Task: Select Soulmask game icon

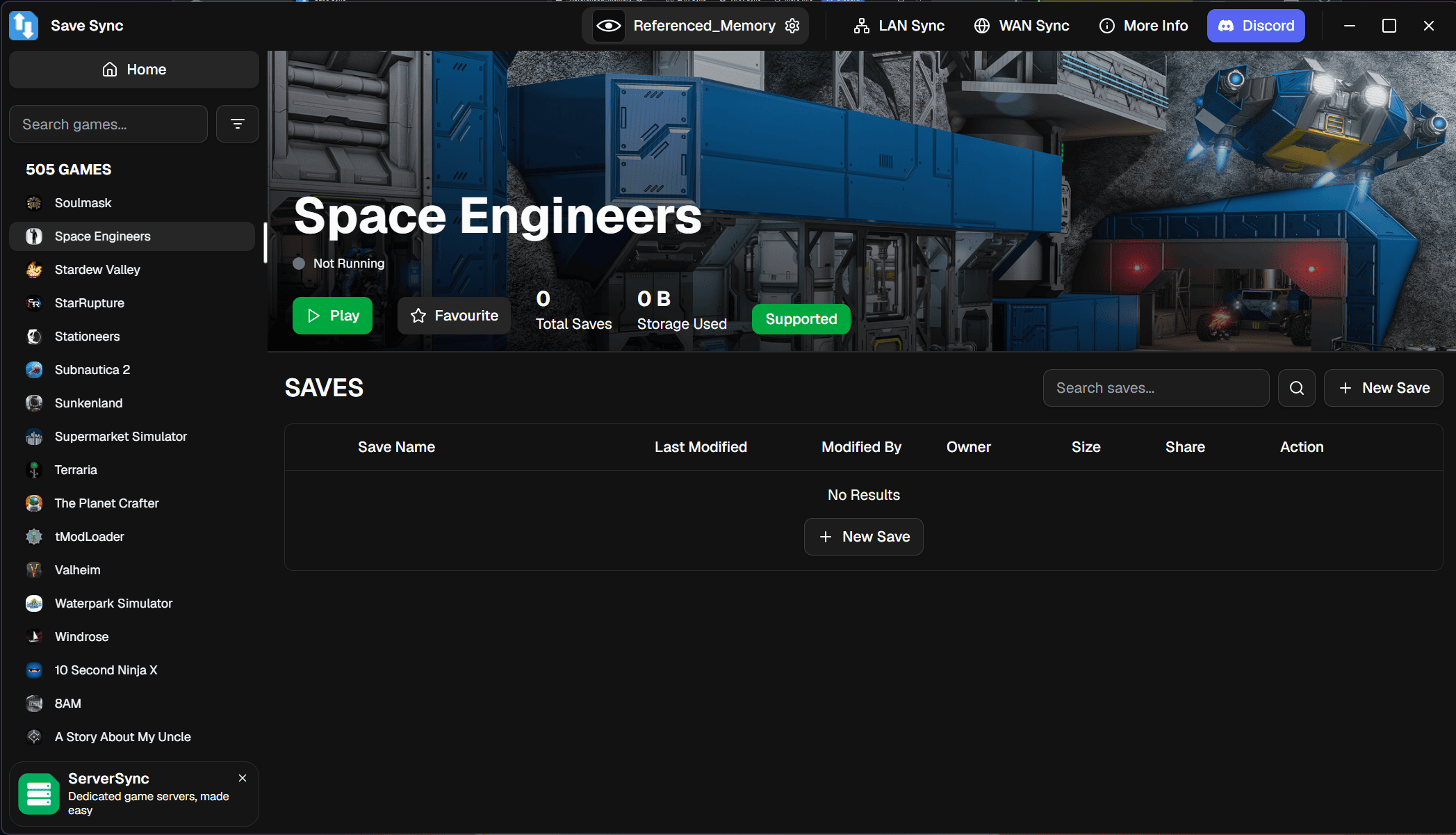Action: coord(34,203)
